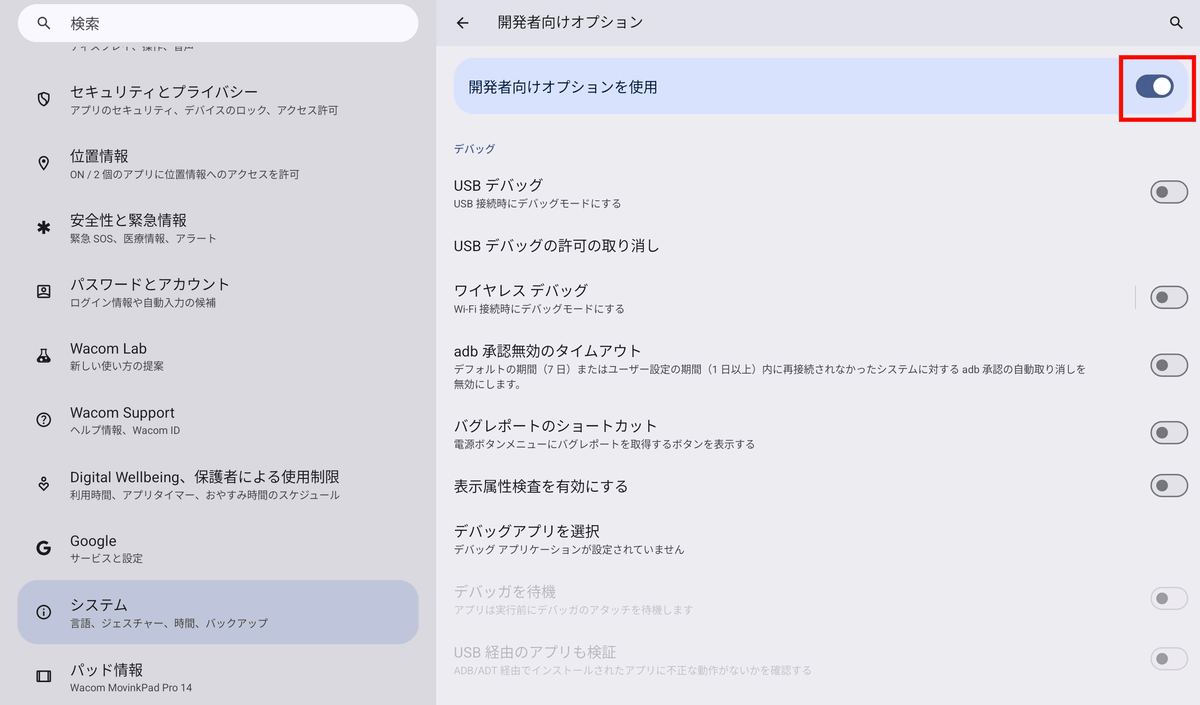Click the search magnifier in the header
1200x705 pixels.
point(1176,22)
